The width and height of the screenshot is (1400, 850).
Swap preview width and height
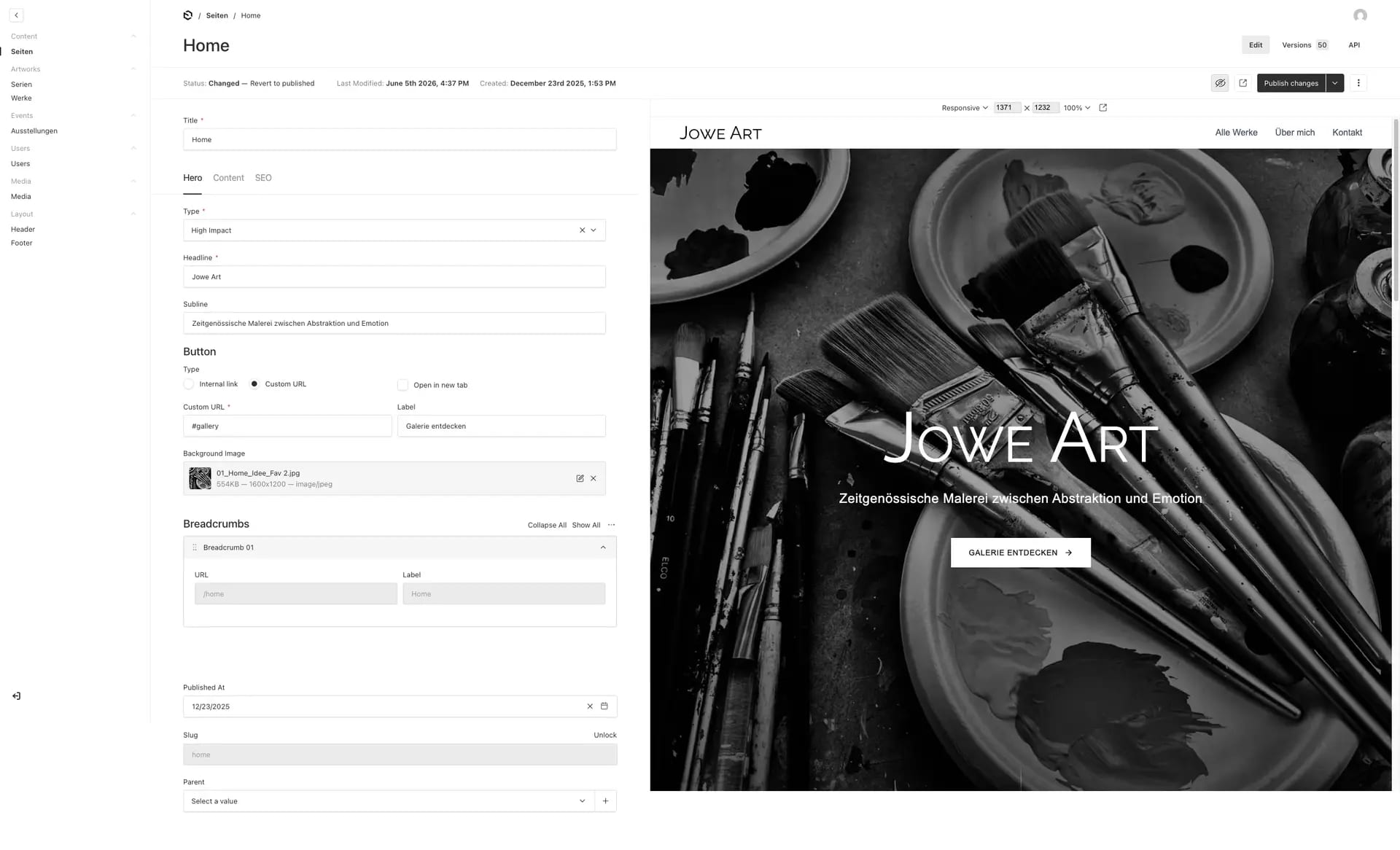point(1027,108)
